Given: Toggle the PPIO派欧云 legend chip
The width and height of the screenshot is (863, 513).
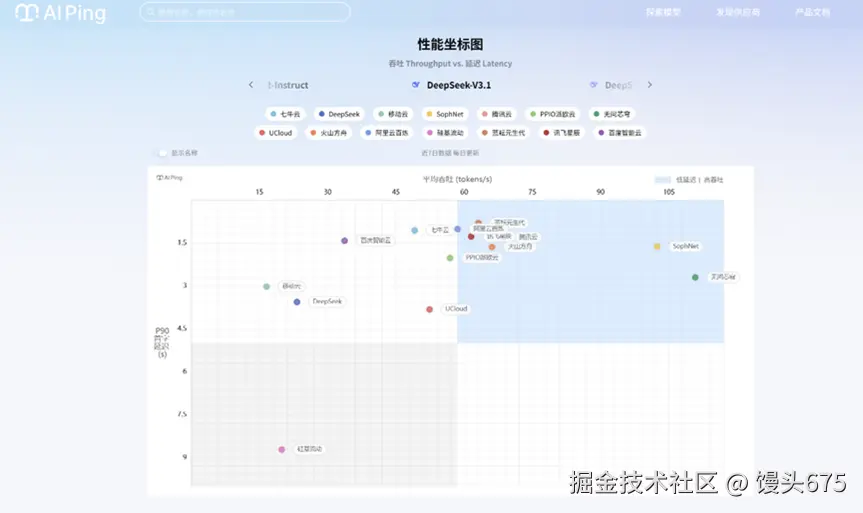Looking at the screenshot, I should (553, 114).
